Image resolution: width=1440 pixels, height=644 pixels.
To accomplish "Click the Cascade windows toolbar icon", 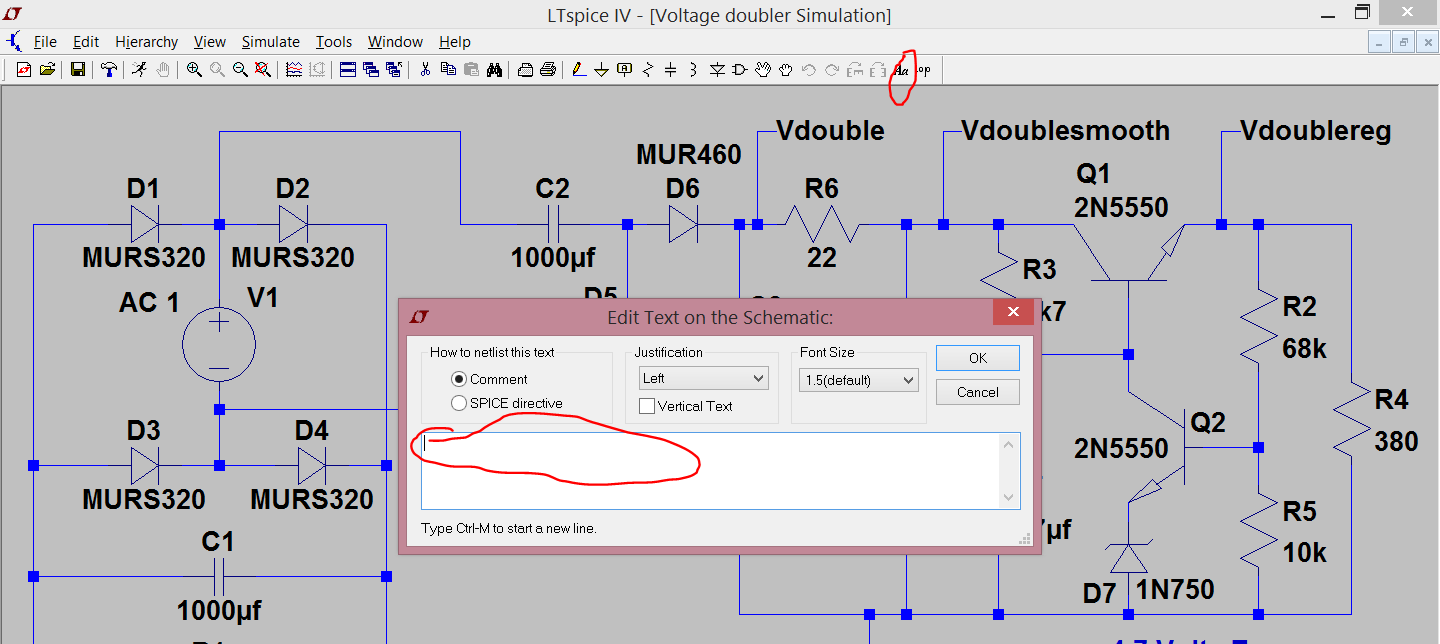I will click(371, 69).
